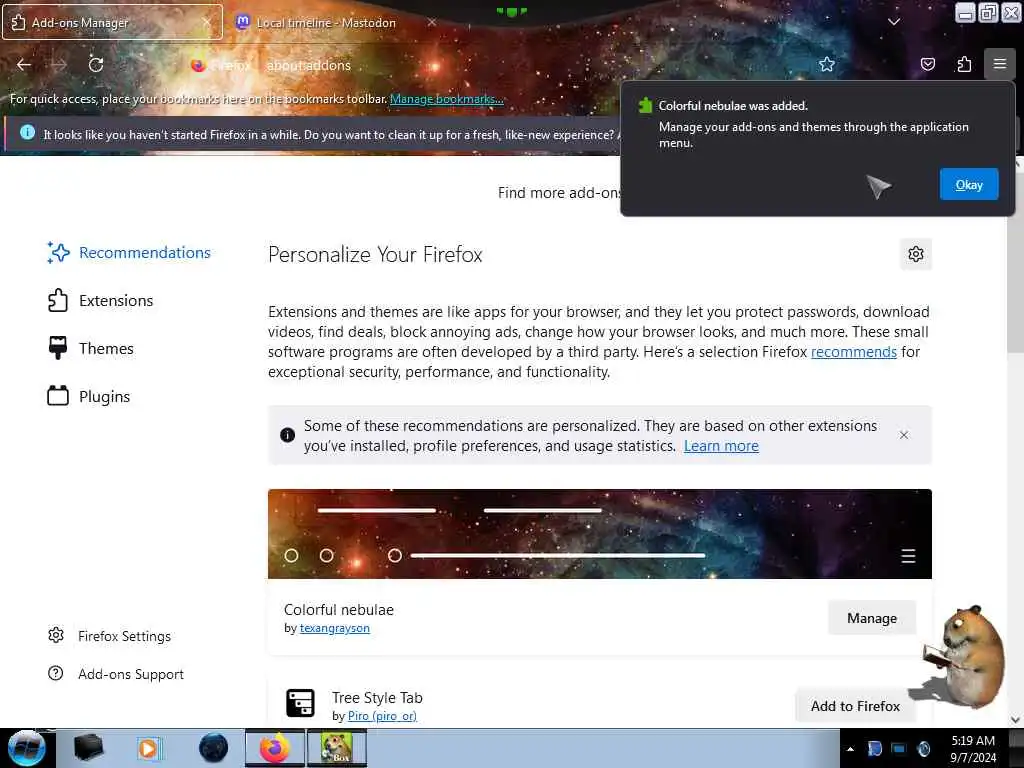Viewport: 1024px width, 768px height.
Task: Click the Colorful nebulae theme name
Action: (338, 609)
